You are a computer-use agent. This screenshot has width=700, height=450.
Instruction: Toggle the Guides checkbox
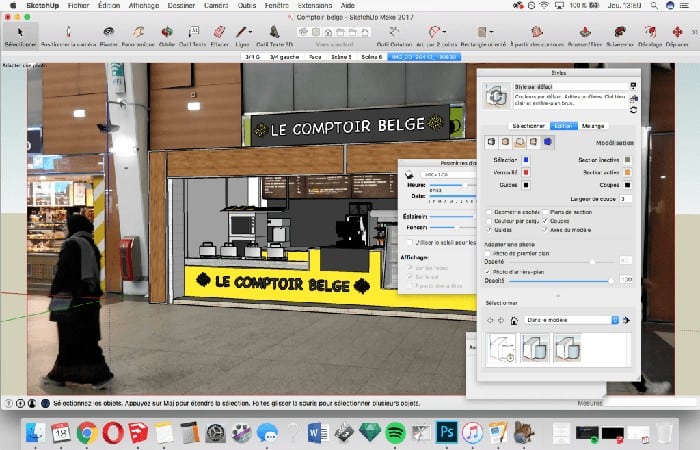[x=489, y=230]
